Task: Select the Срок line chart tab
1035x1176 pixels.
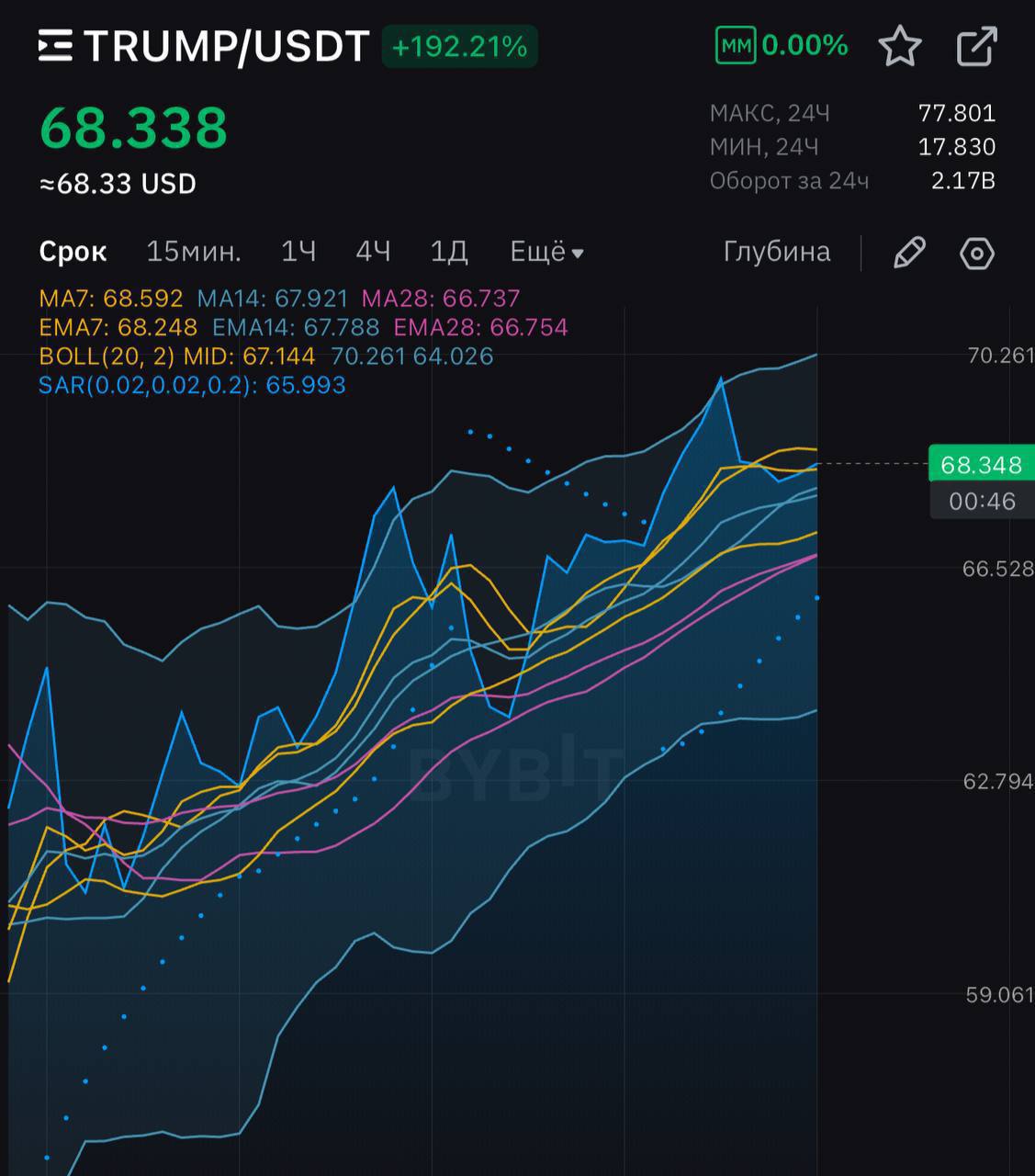Action: pos(73,252)
